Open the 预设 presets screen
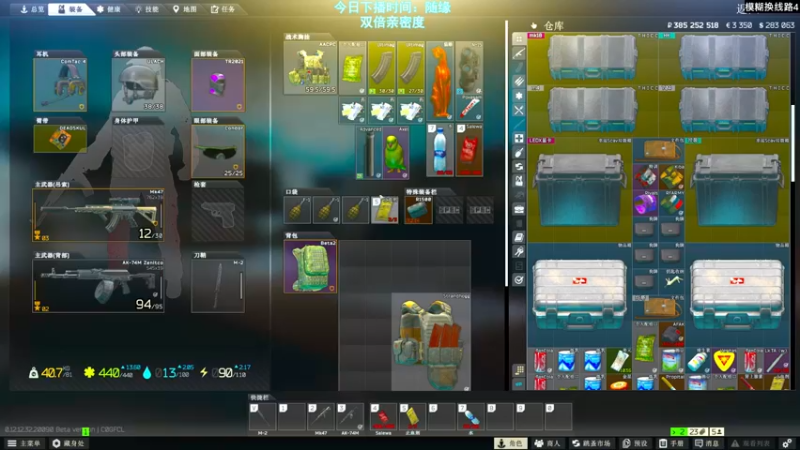Viewport: 800px width, 450px height. (635, 443)
